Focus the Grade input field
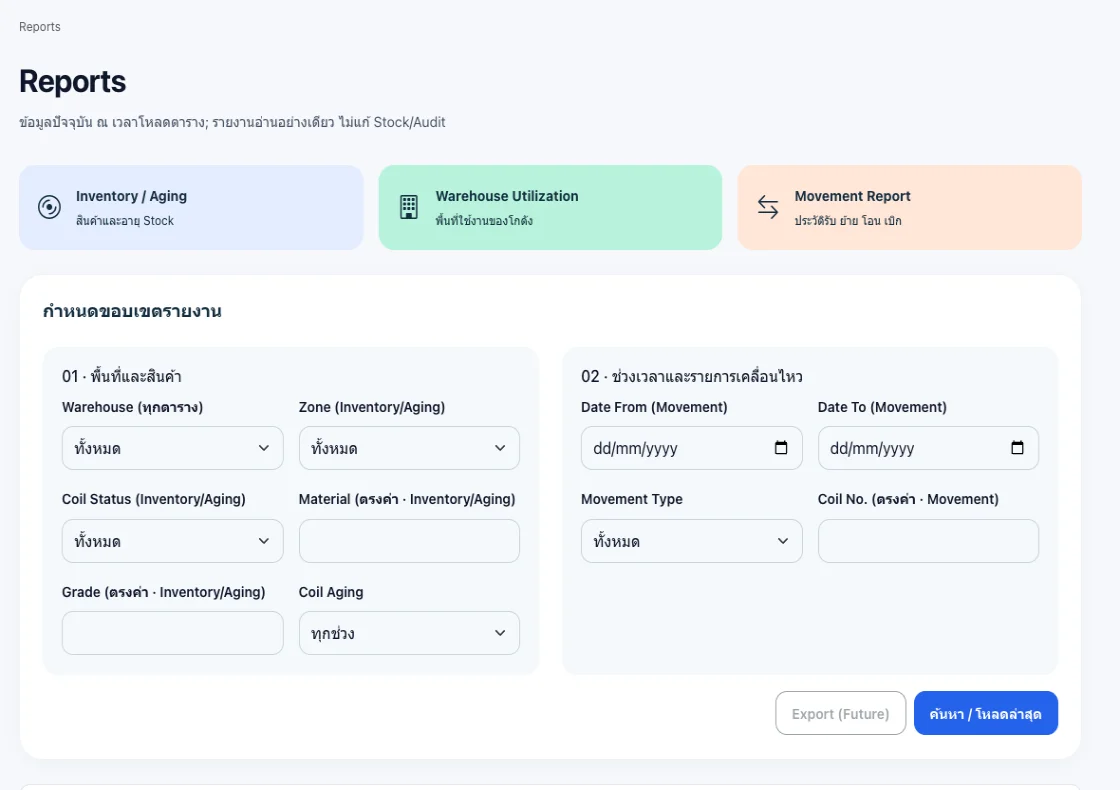 (173, 633)
